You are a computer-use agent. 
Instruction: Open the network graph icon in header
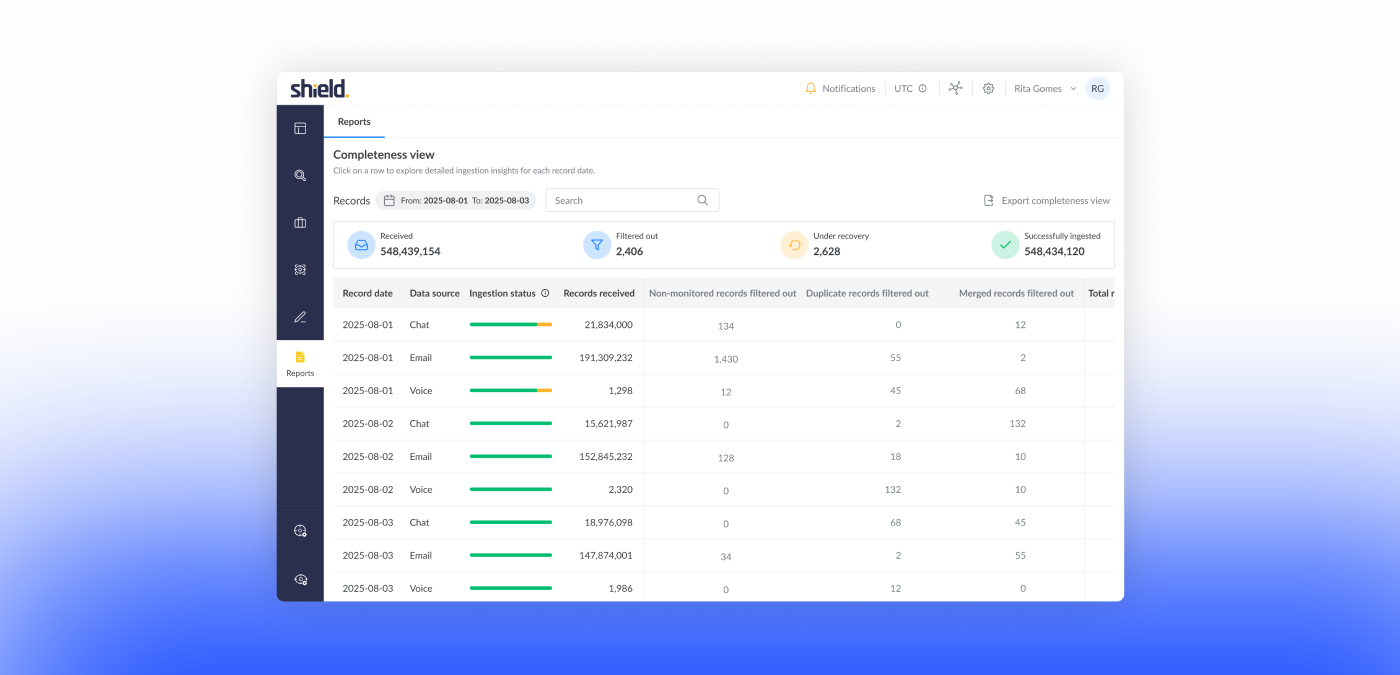pyautogui.click(x=955, y=88)
